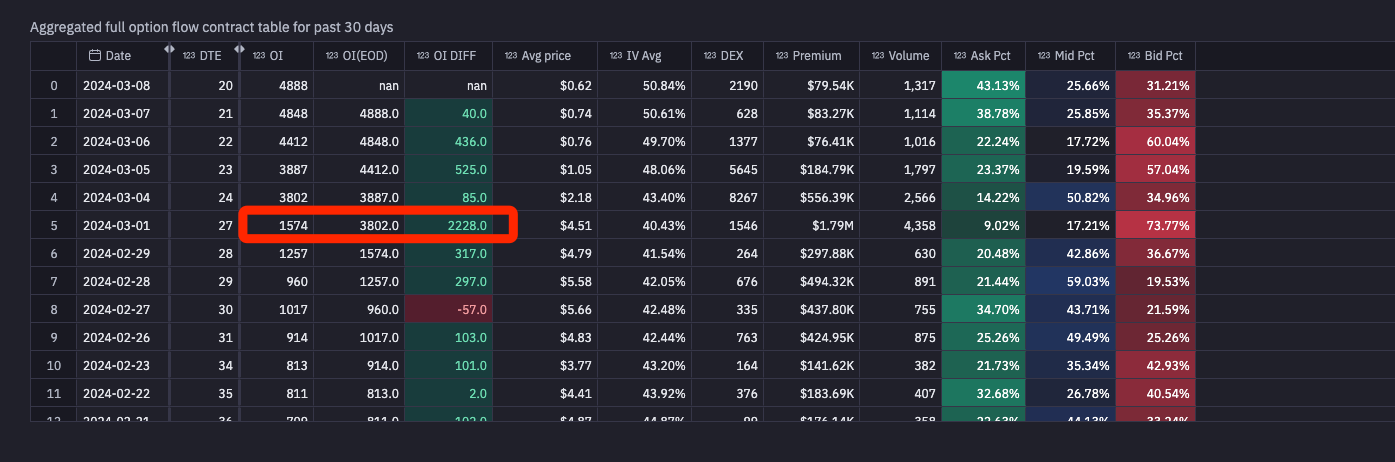Click the 123 type icon next to Ask Pct

coord(960,56)
